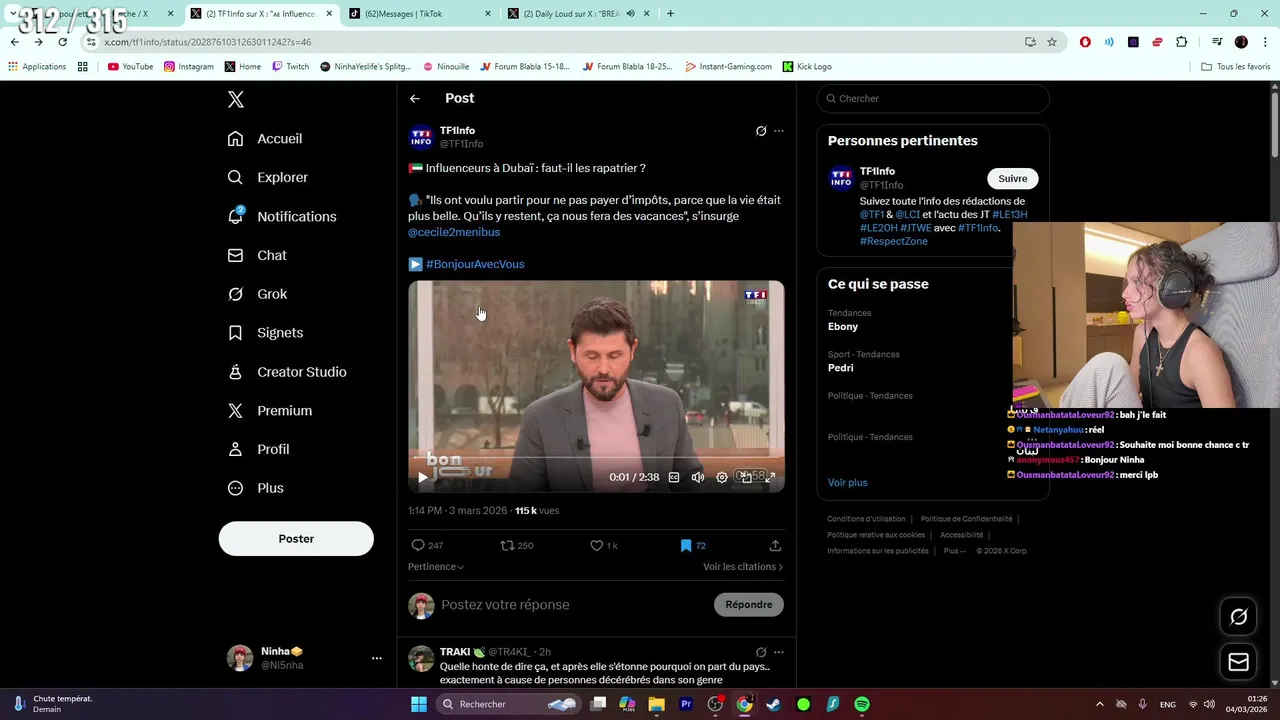Screen dimensions: 1280x720
Task: Click the Répondre button
Action: (x=749, y=604)
